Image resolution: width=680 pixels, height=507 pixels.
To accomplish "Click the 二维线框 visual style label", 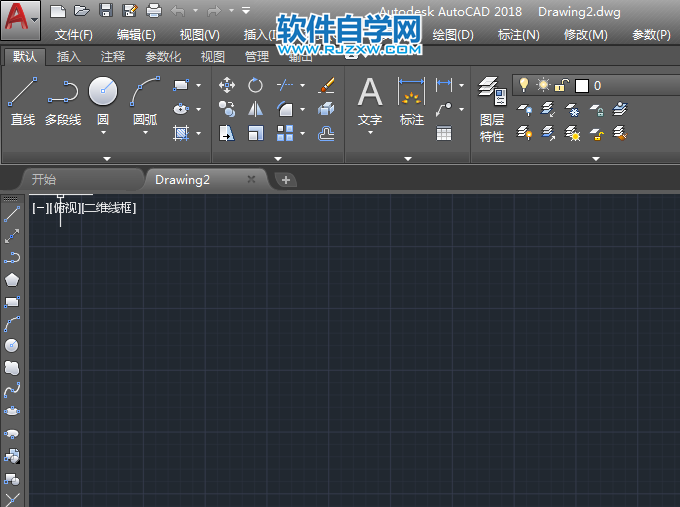I will (x=110, y=208).
